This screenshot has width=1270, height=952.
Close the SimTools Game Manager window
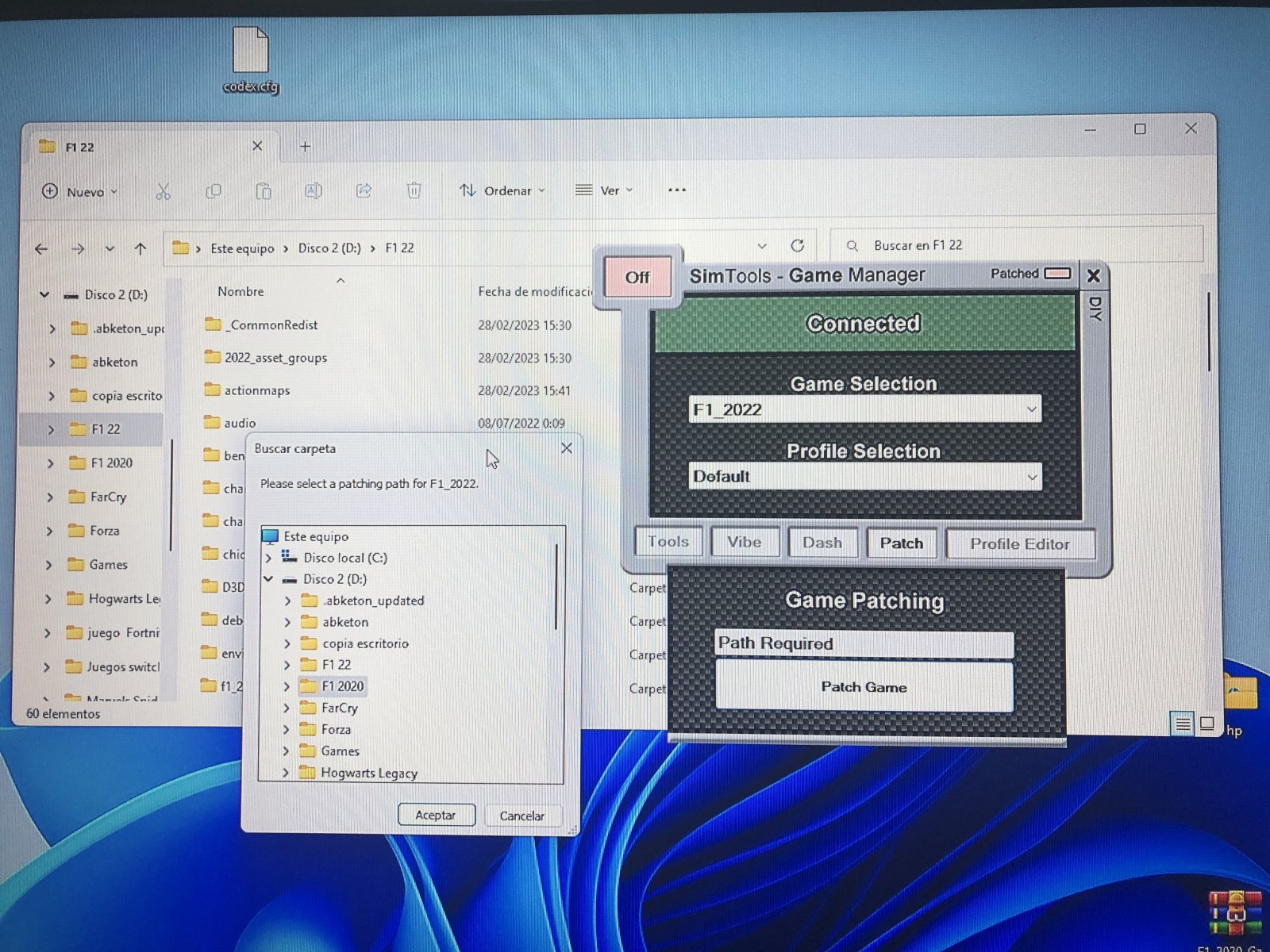click(x=1093, y=275)
